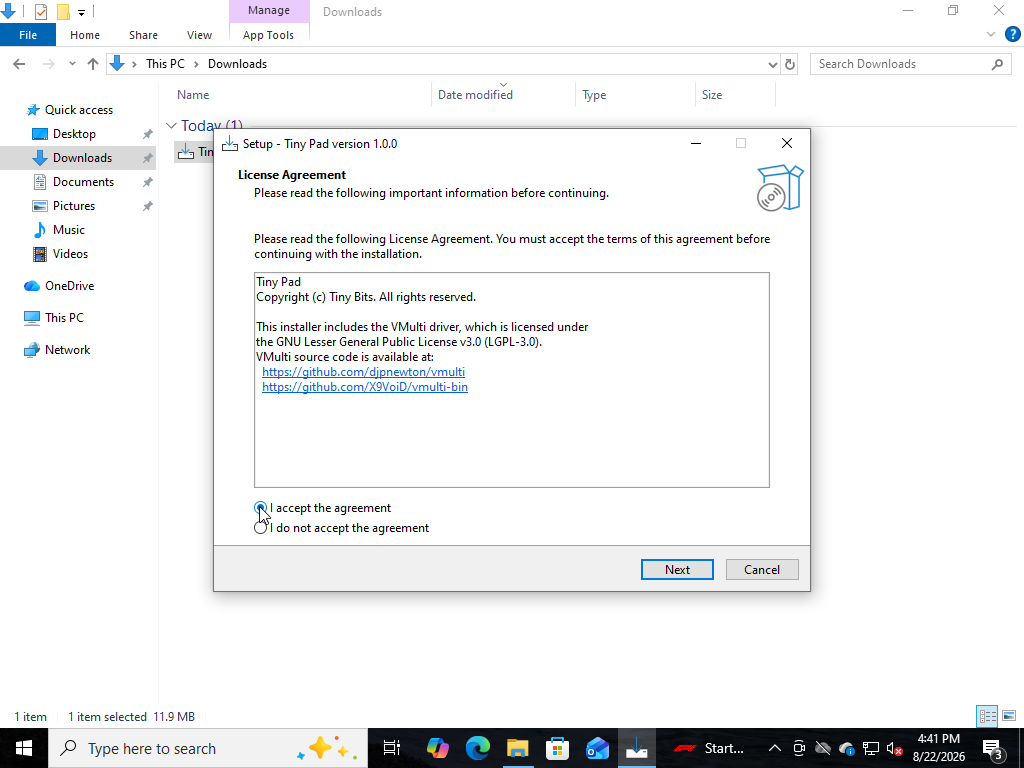Open the App Tools ribbon tab
The width and height of the screenshot is (1024, 768).
(268, 35)
